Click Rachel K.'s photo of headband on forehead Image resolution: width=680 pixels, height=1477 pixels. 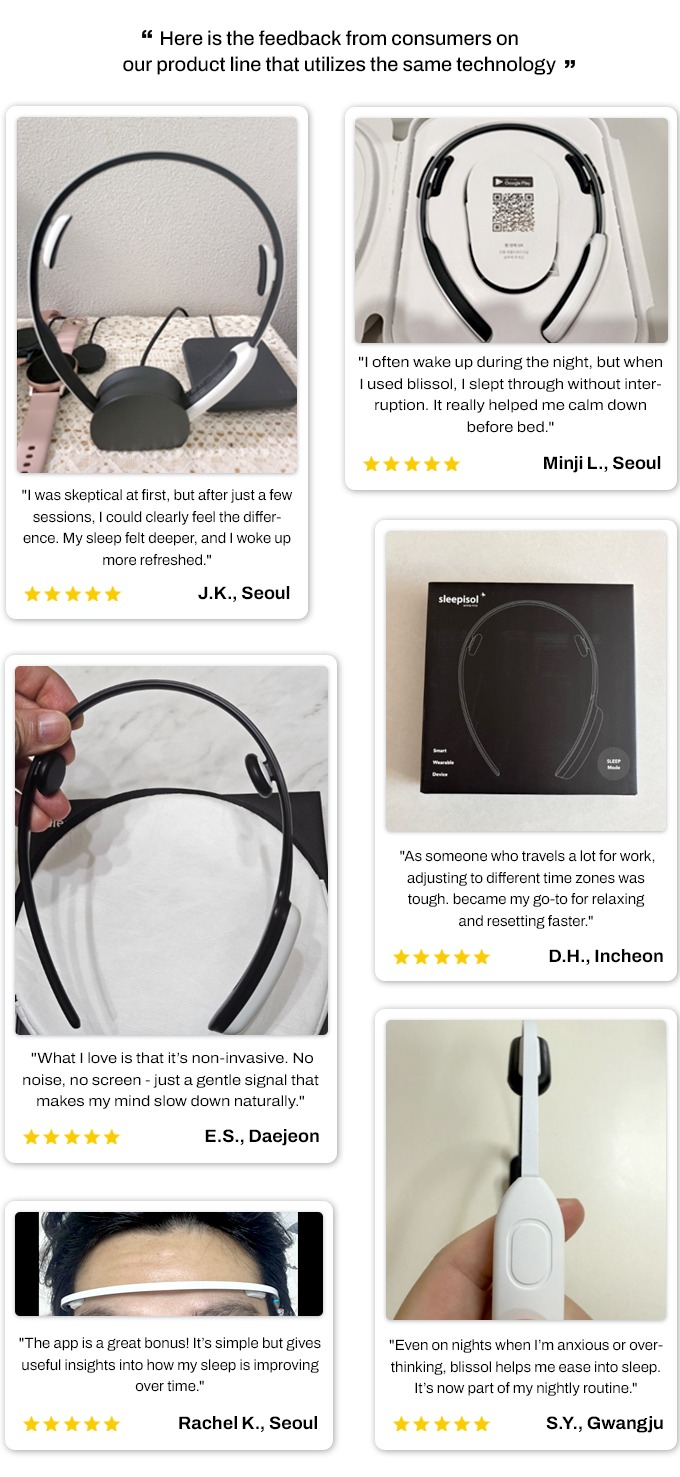(169, 1264)
